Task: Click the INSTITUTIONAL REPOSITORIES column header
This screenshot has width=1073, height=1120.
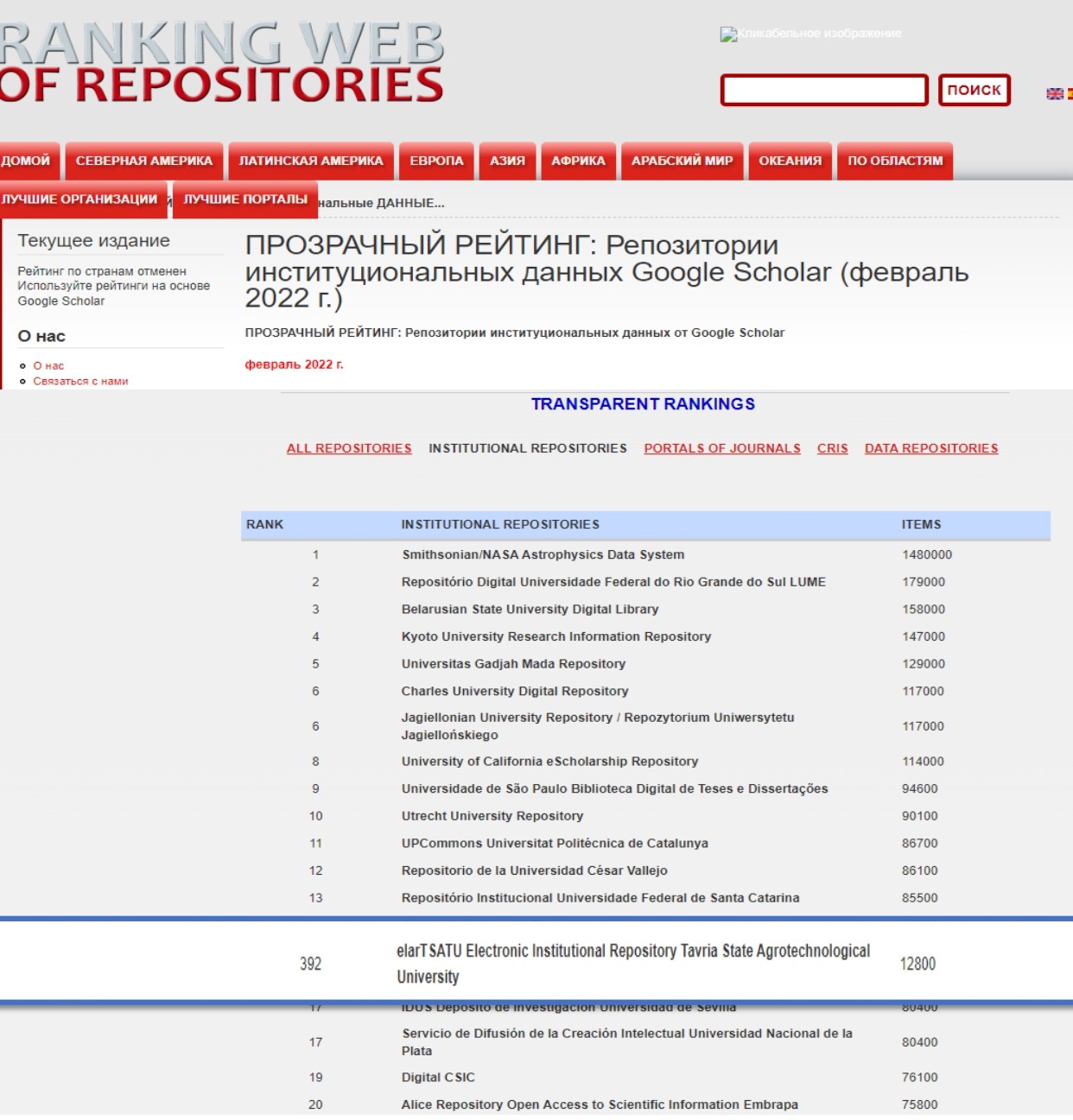Action: tap(500, 524)
